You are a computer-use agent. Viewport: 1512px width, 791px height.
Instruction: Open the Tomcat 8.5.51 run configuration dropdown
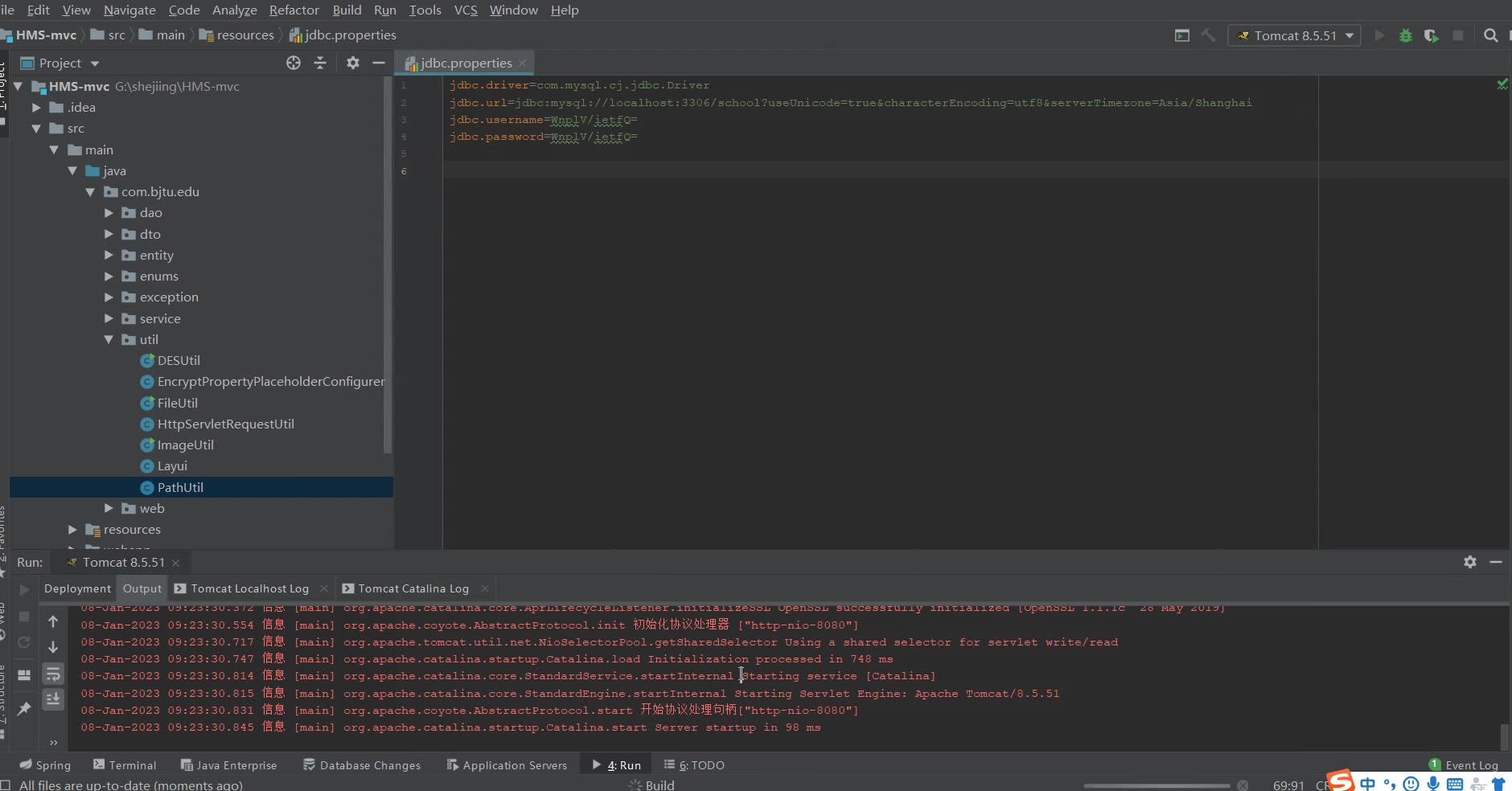[1294, 35]
